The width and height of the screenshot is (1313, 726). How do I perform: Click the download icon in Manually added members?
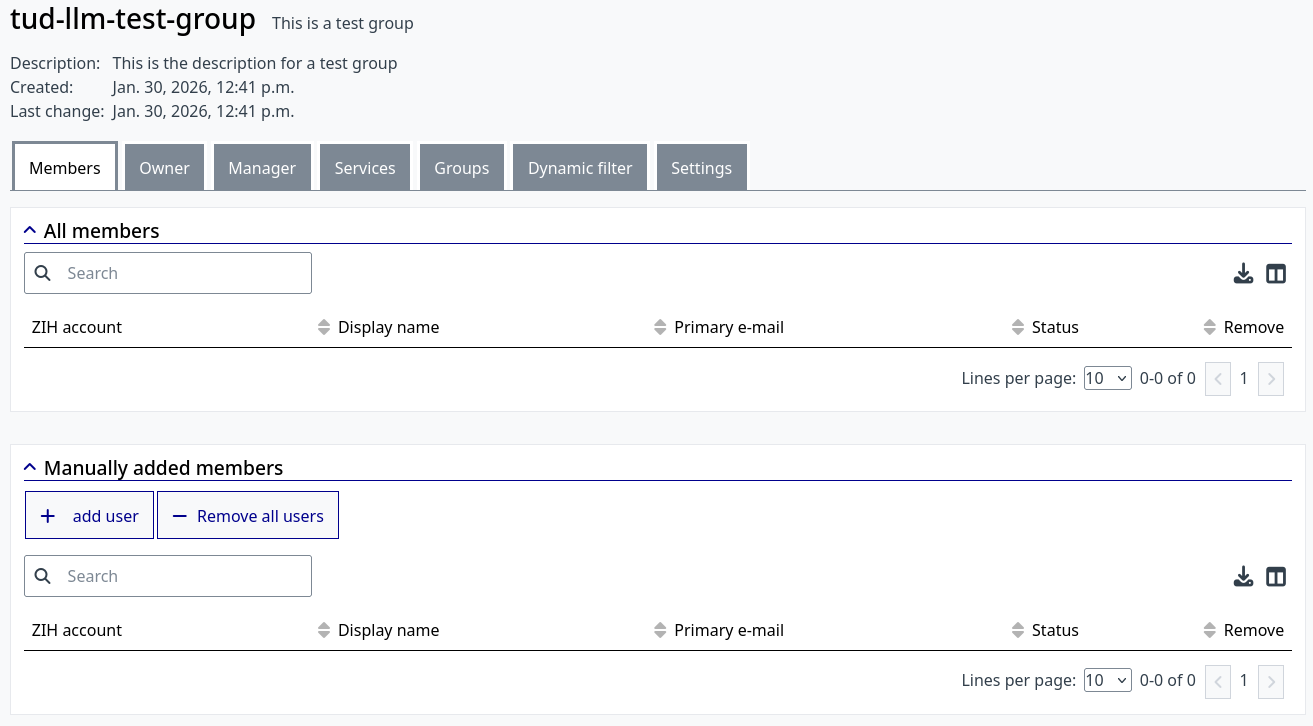coord(1243,577)
